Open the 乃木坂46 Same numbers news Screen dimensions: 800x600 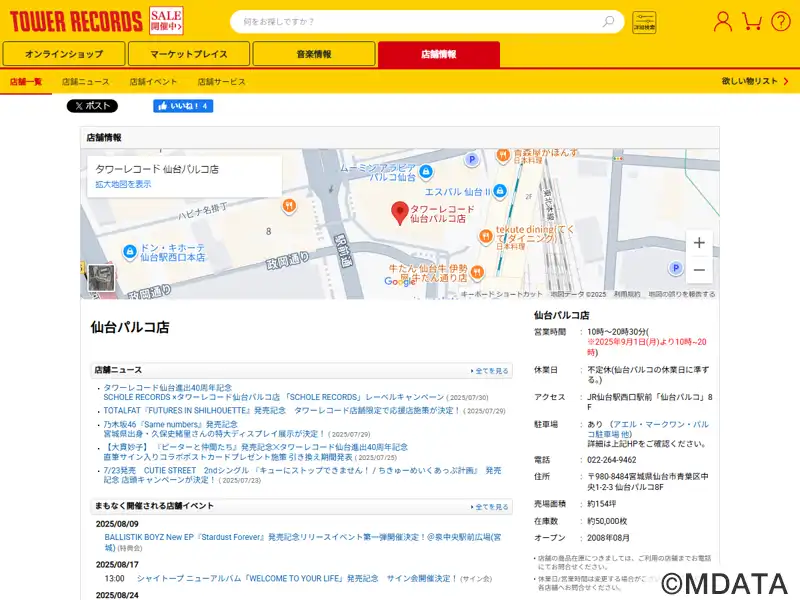[214, 429]
